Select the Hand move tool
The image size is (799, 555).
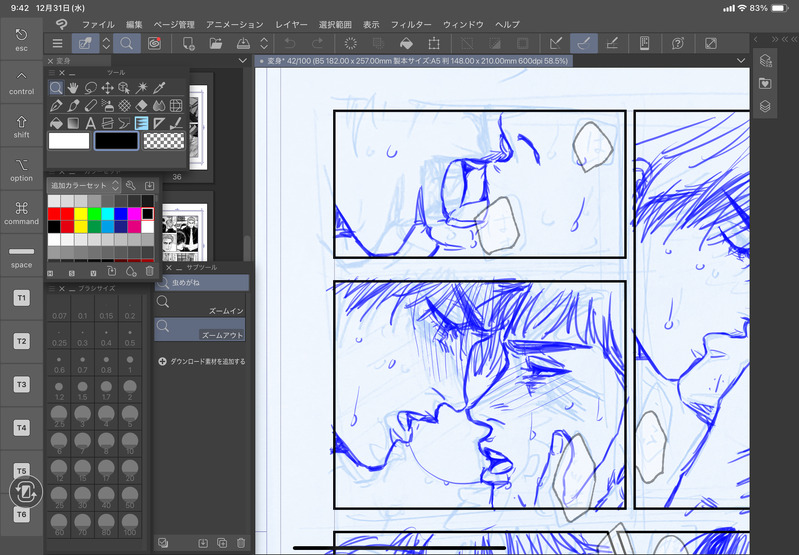pos(73,88)
